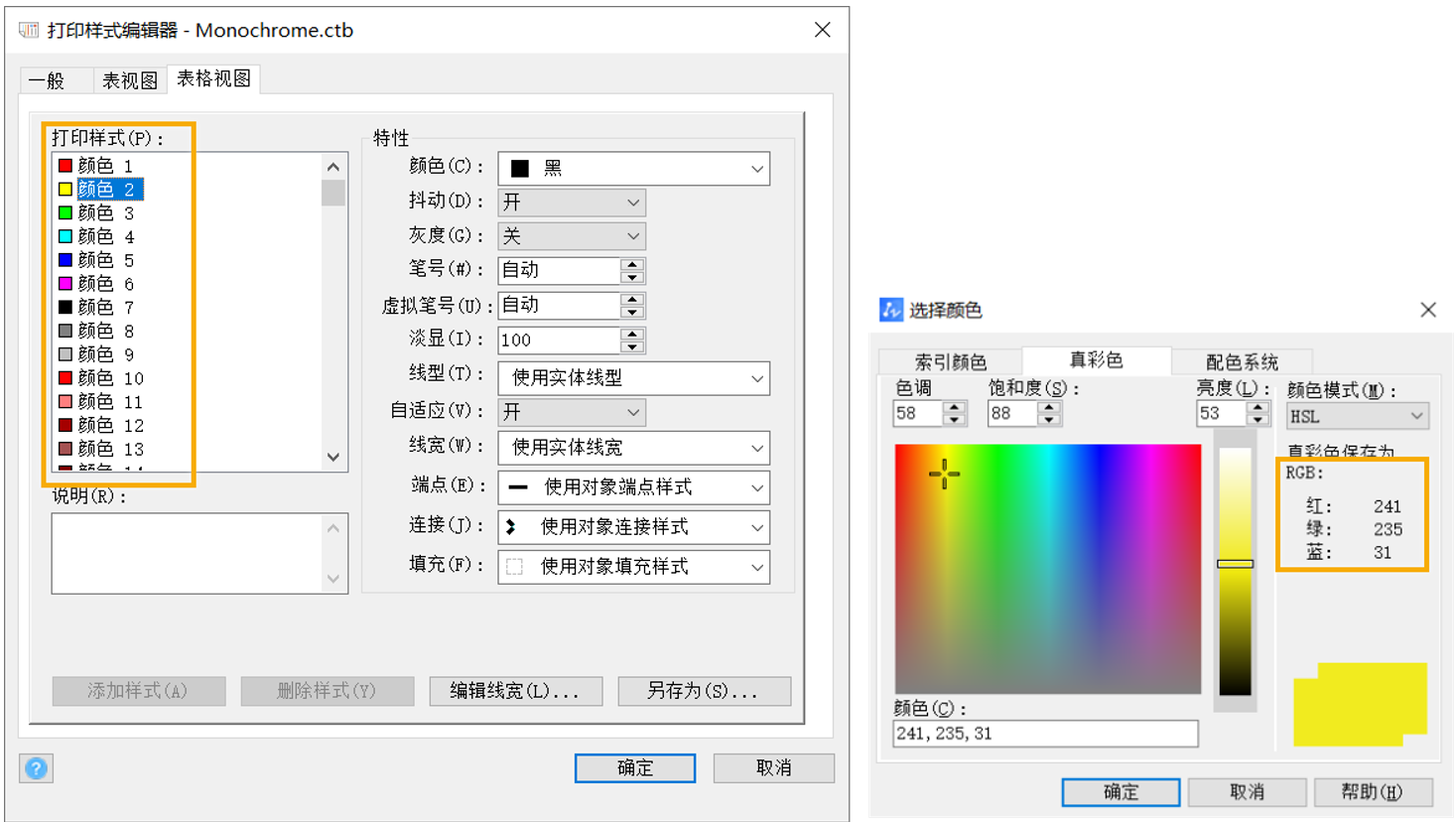The image size is (1456, 822).
Task: Click the 另存为(S)... button
Action: (704, 691)
